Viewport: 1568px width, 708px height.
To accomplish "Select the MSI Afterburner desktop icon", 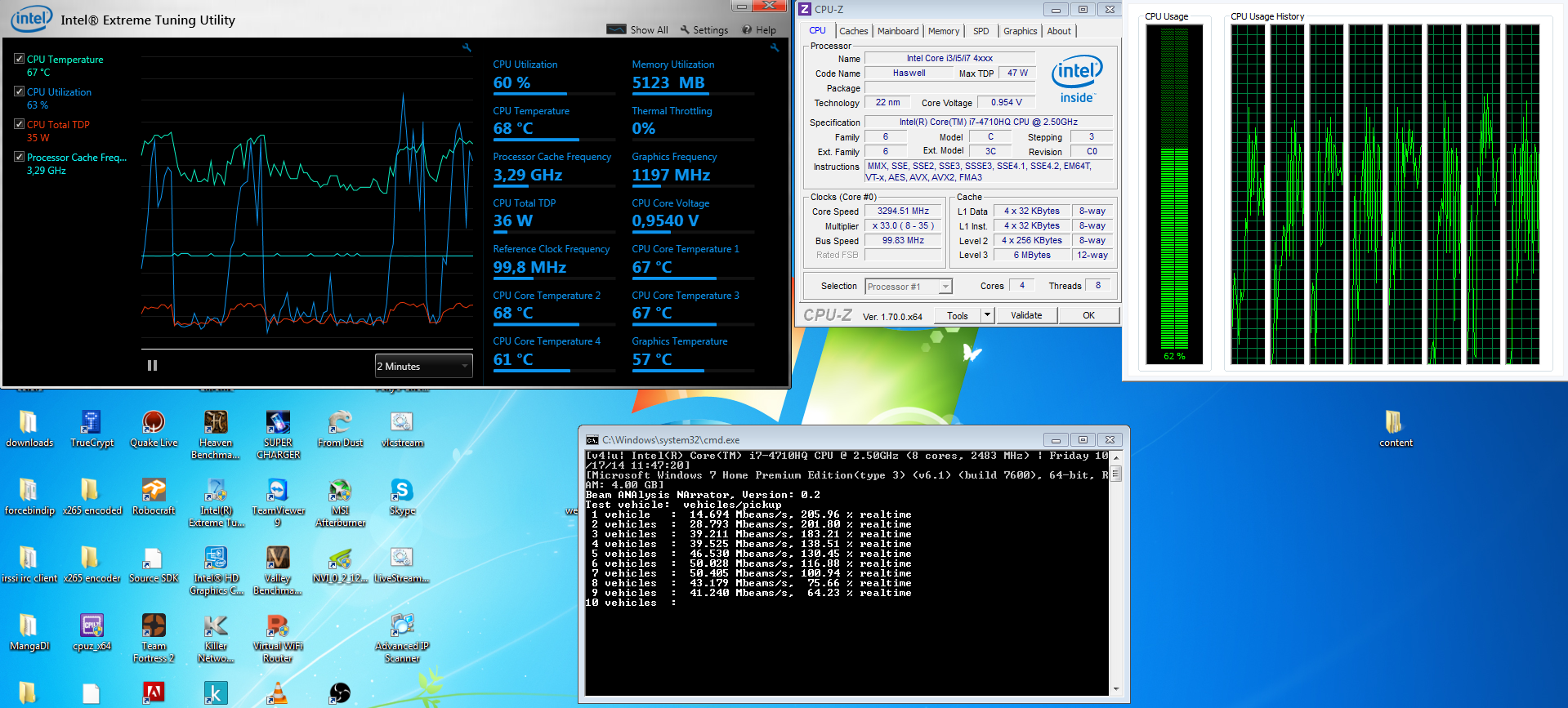I will point(340,503).
